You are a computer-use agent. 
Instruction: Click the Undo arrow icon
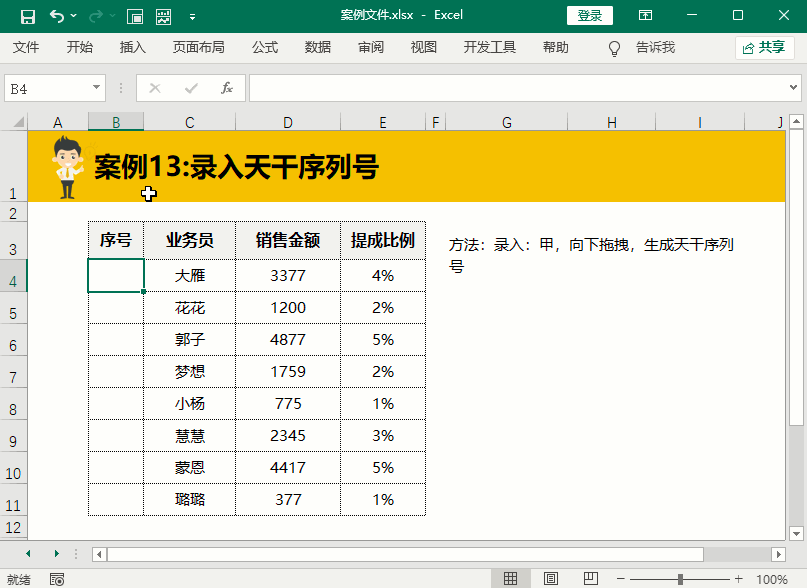(x=56, y=16)
